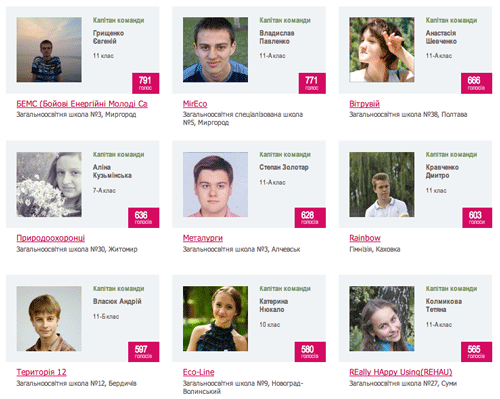The width and height of the screenshot is (500, 399).
Task: Click the photo of Владислав Павленко
Action: 215,50
